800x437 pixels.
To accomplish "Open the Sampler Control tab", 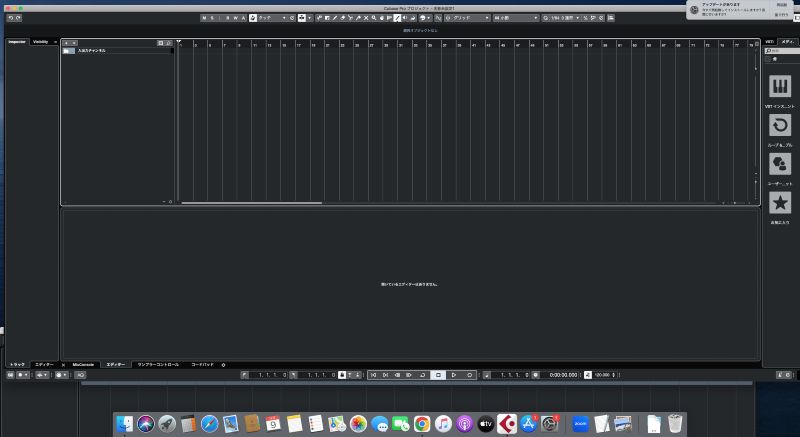I will [x=158, y=365].
